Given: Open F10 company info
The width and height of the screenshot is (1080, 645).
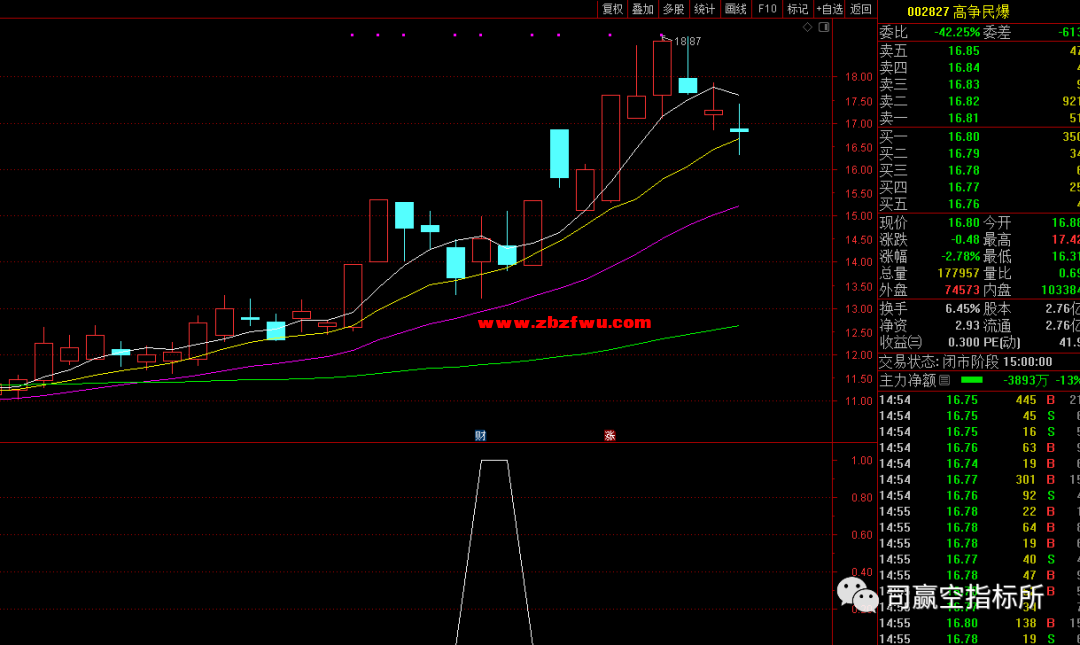Looking at the screenshot, I should (767, 9).
